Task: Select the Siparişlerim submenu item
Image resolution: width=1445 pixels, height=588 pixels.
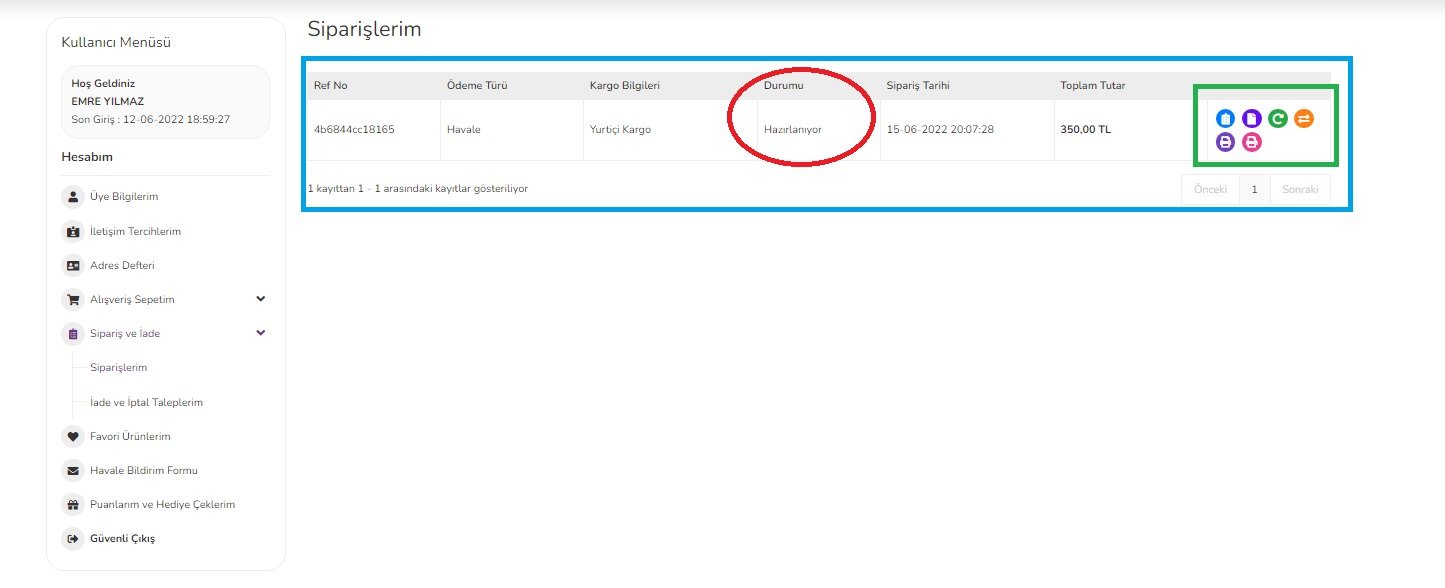Action: [118, 368]
